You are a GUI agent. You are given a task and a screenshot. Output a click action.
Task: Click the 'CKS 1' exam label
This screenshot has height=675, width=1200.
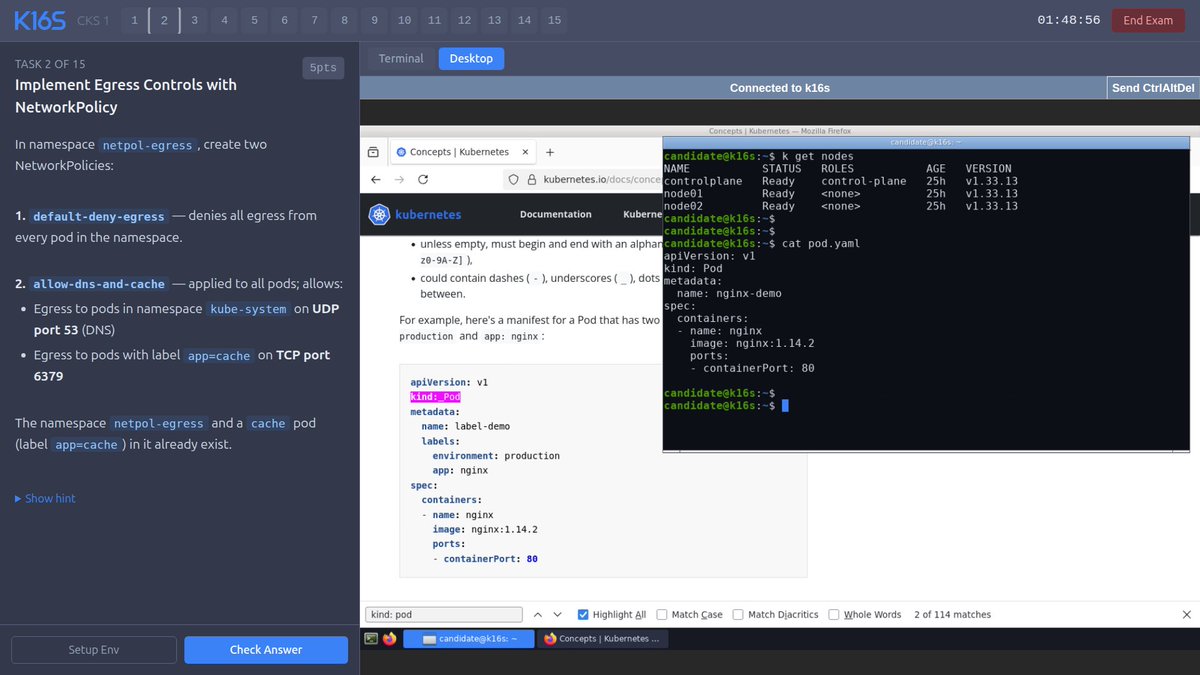click(x=92, y=20)
